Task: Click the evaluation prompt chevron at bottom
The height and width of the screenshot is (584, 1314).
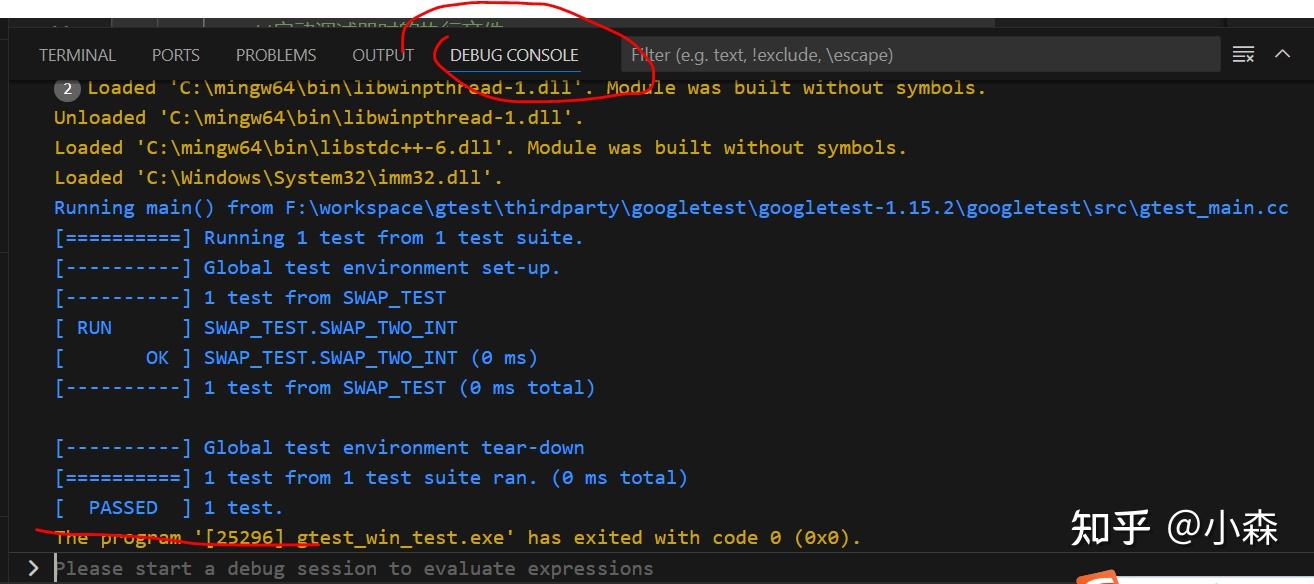Action: (x=32, y=568)
